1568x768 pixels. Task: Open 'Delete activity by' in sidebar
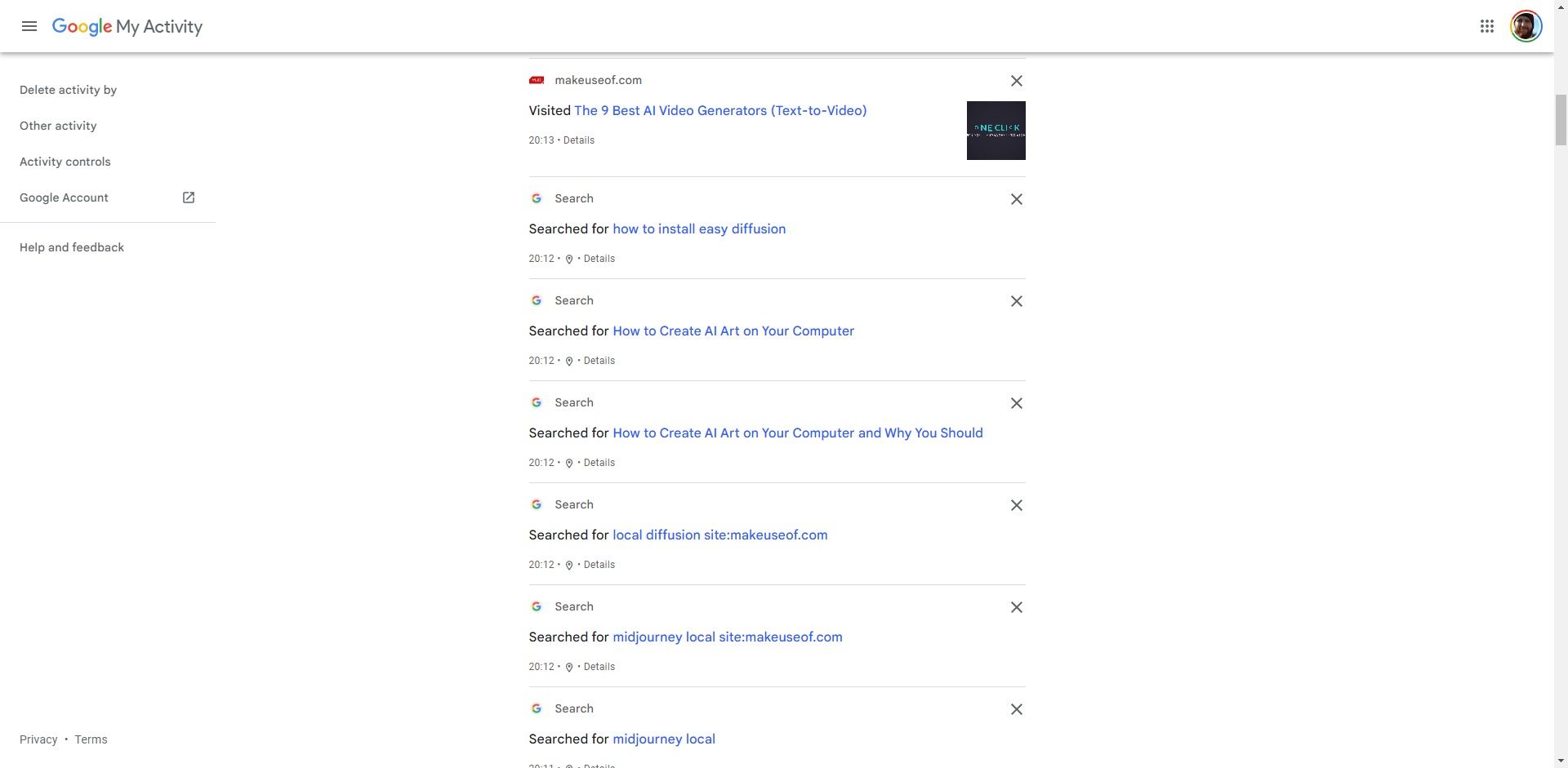pos(69,90)
